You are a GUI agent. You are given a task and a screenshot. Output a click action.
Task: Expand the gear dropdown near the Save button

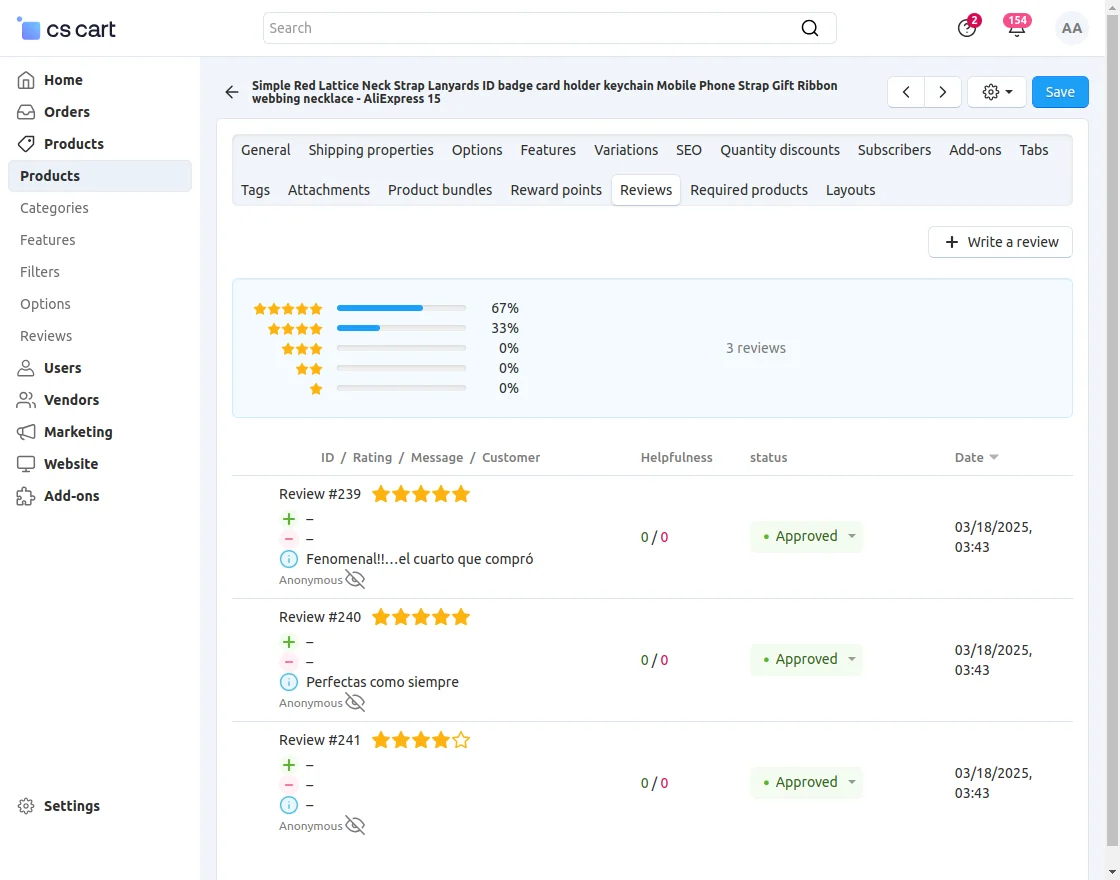996,91
